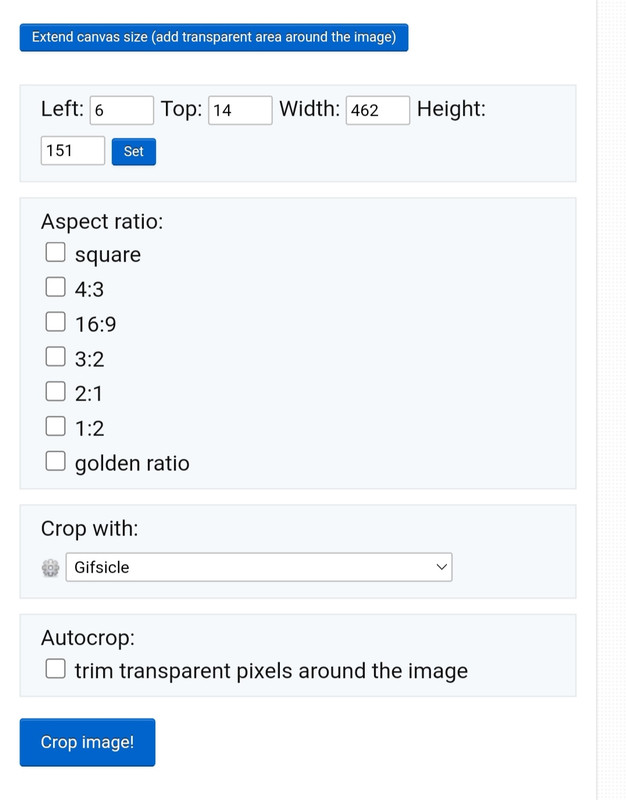This screenshot has width=626, height=800.
Task: Click the Height input field showing 151
Action: pos(73,151)
